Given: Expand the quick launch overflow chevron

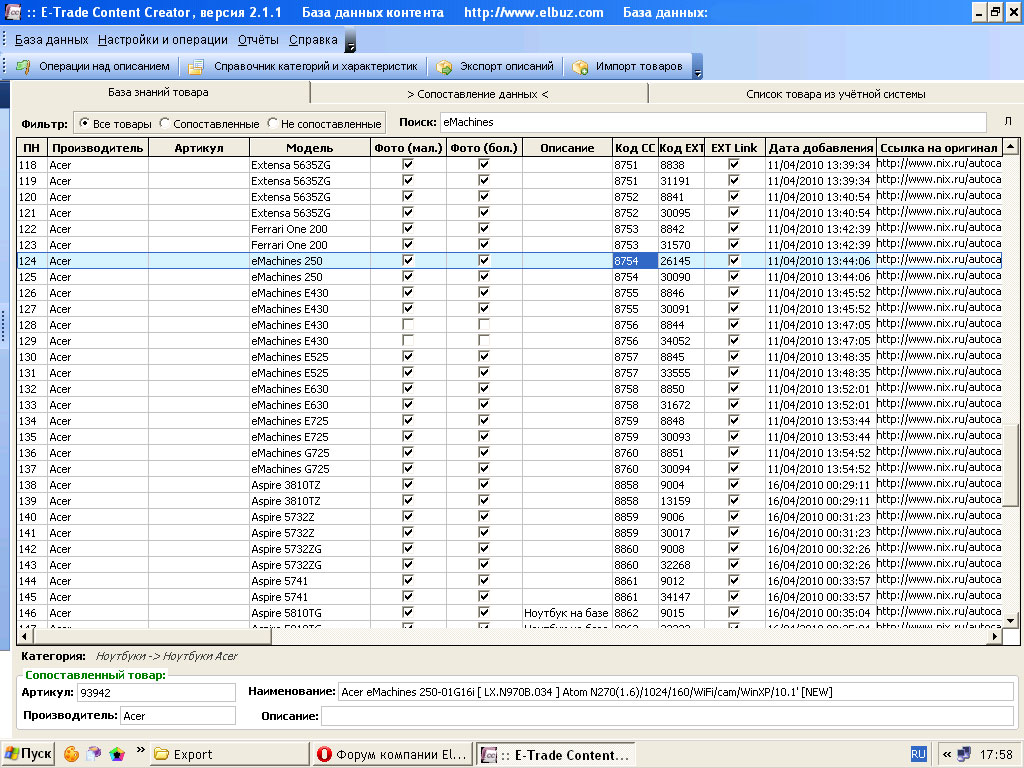Looking at the screenshot, I should coord(140,750).
